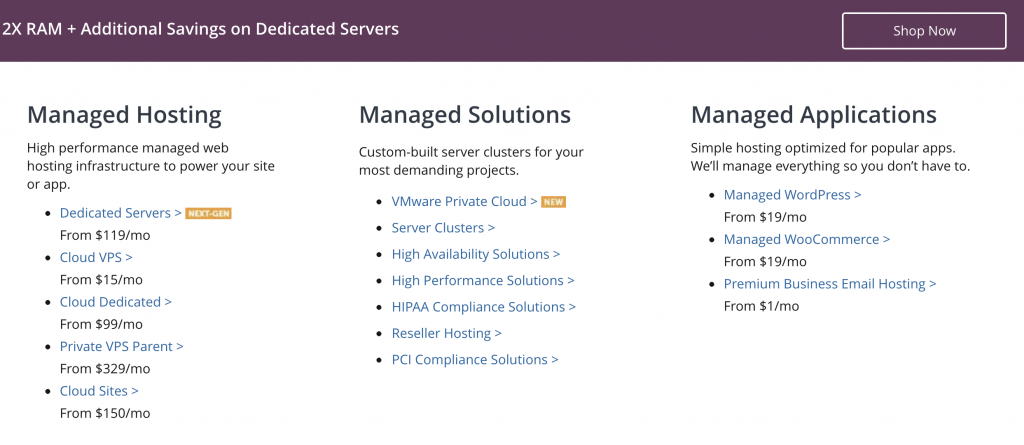Click the "From $150/mo" price text
The width and height of the screenshot is (1024, 445).
(105, 413)
